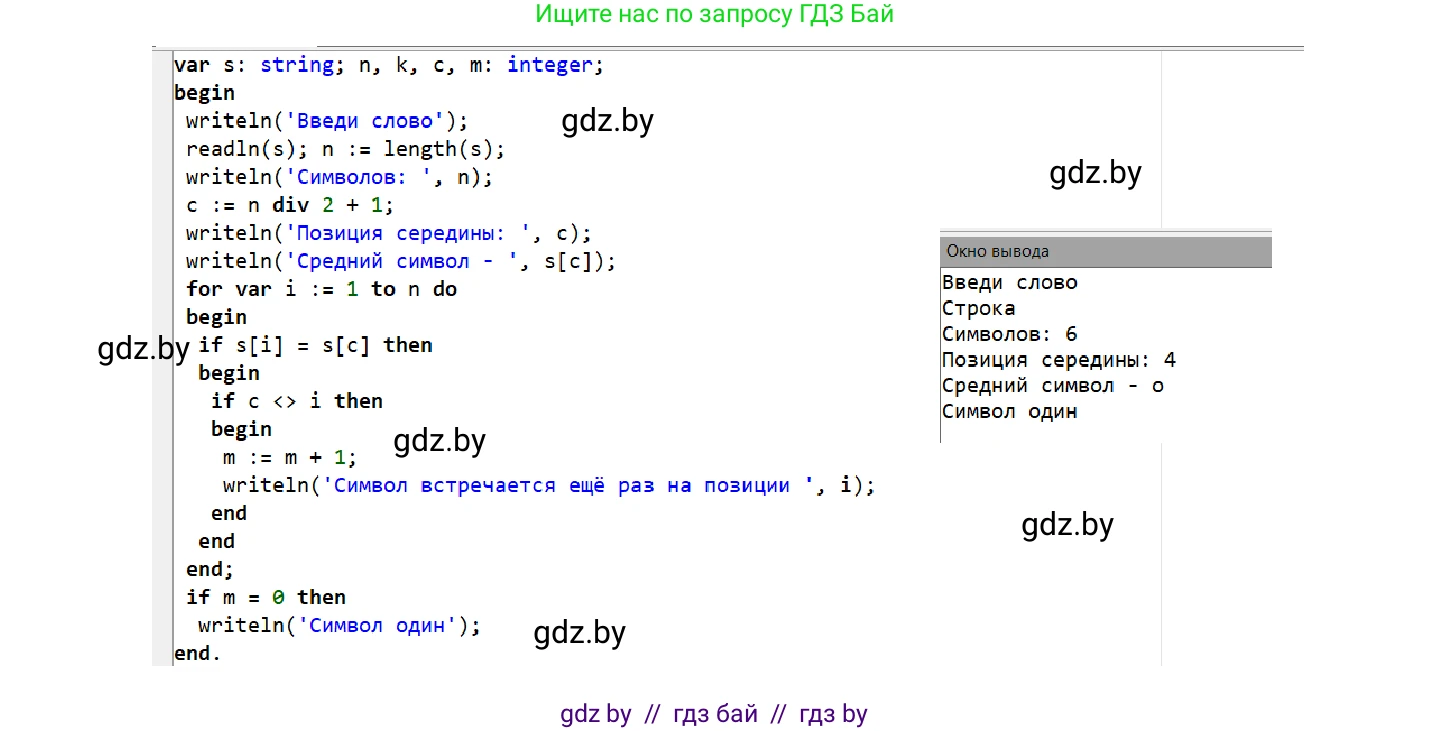Place cursor on c := n div 2 + 1
Viewport: 1431px width, 731px height.
click(290, 205)
